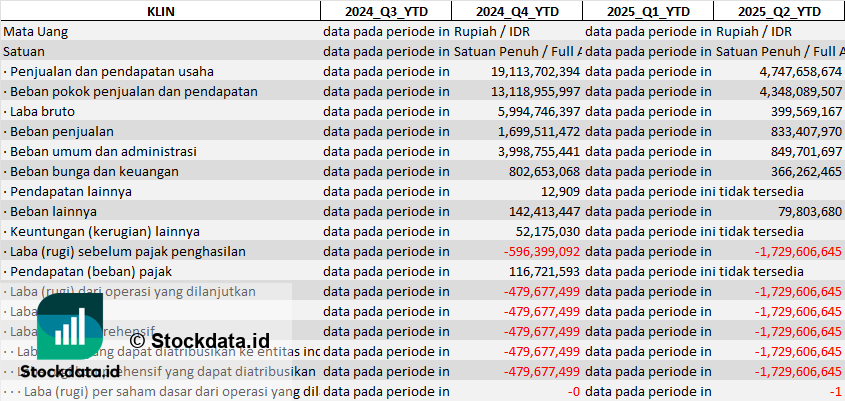Click the 12,909 other income cell
This screenshot has height=401, width=845.
coord(560,191)
